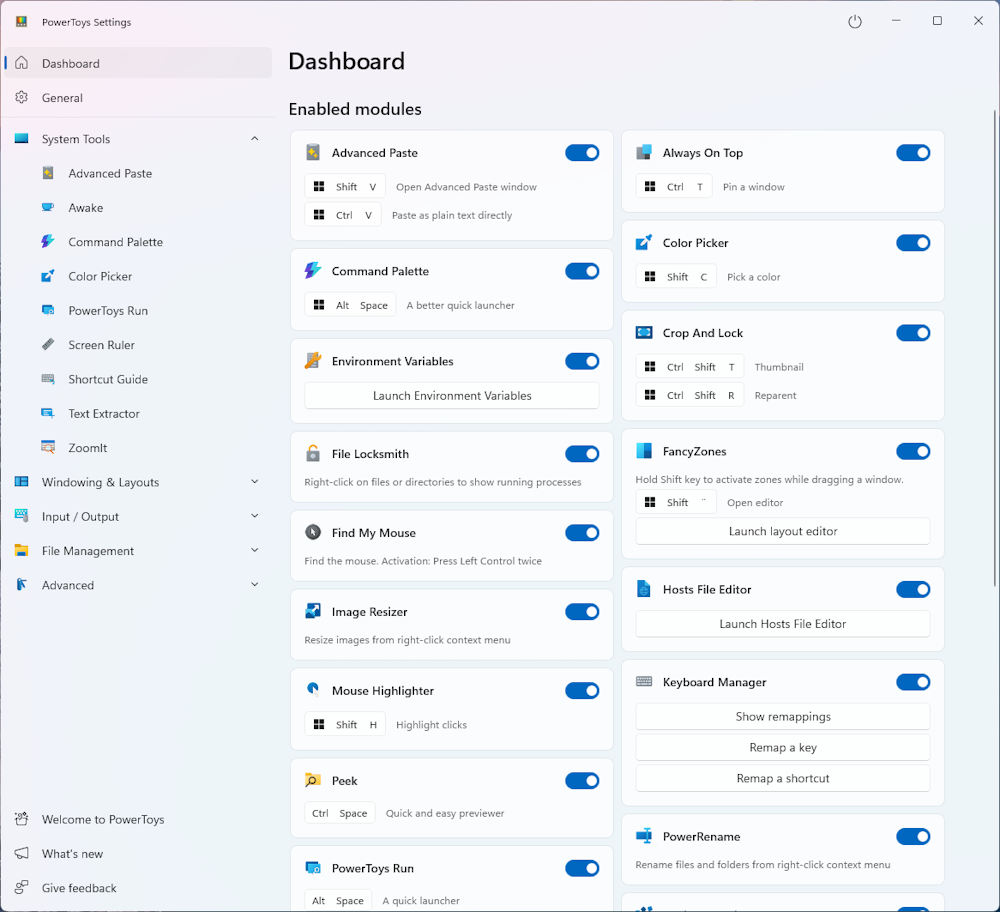1000x912 pixels.
Task: Click the Crop And Lock card icon
Action: pos(643,332)
